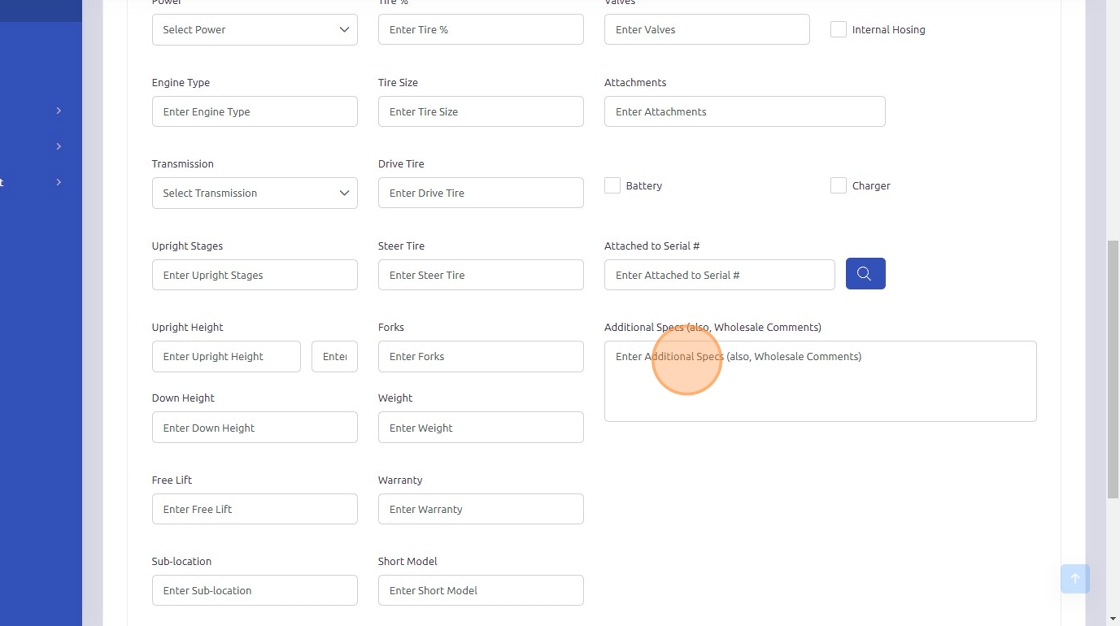
Task: Click the Short Model input field
Action: pos(480,591)
